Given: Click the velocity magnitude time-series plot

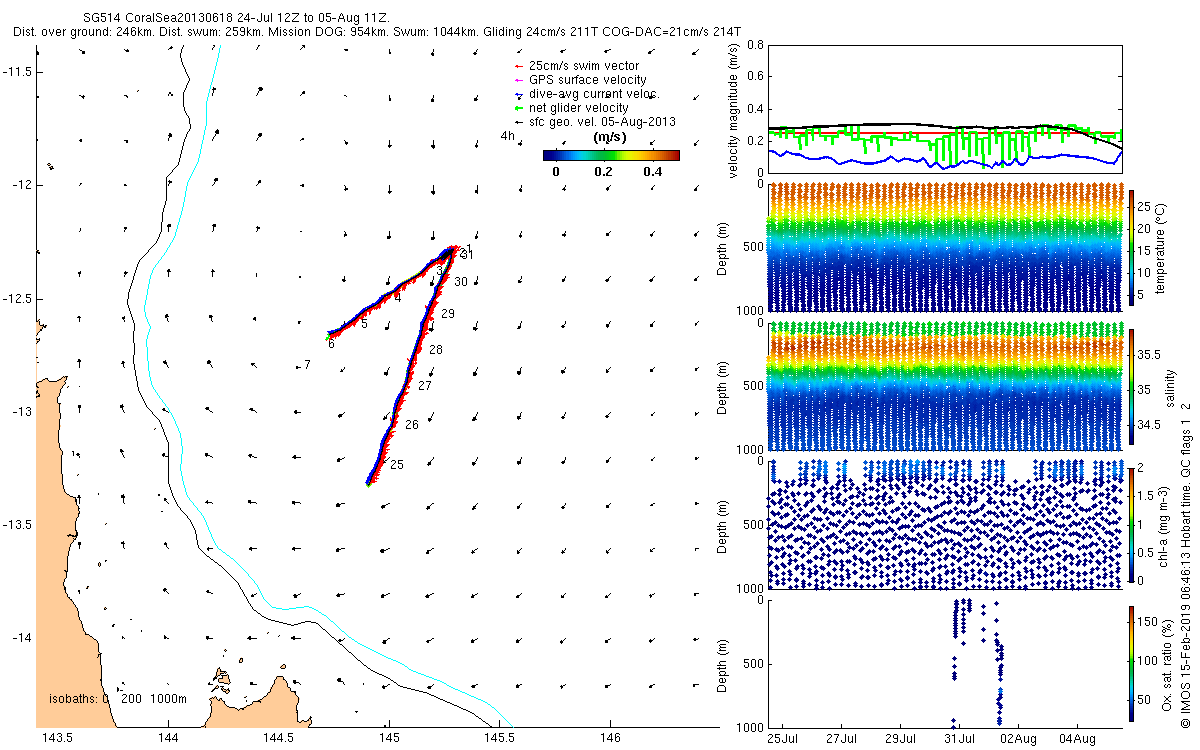Looking at the screenshot, I should coord(944,109).
